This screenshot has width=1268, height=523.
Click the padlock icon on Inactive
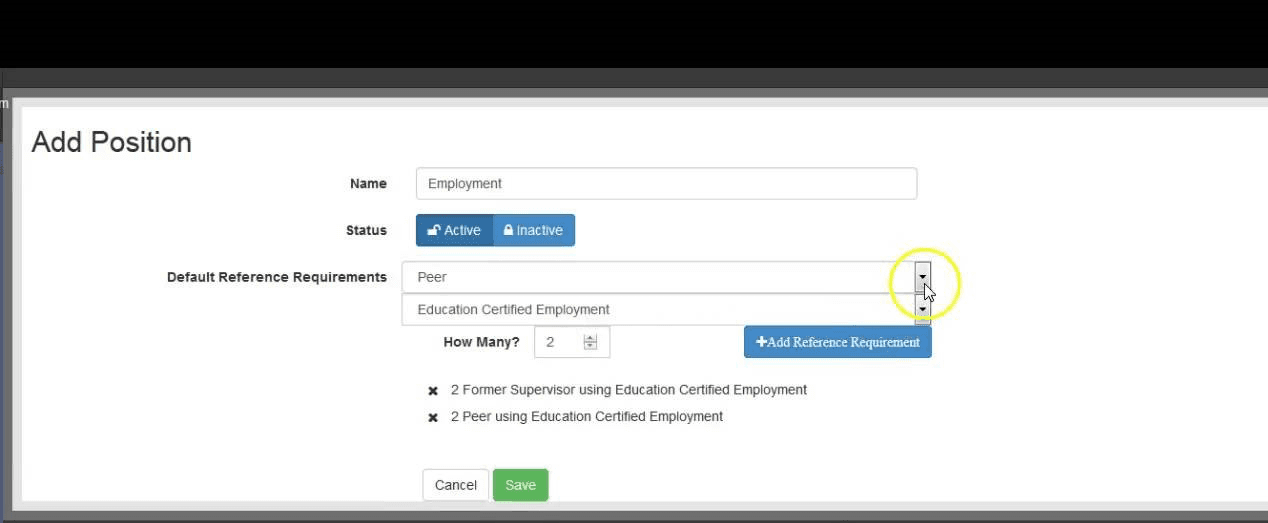(x=508, y=230)
